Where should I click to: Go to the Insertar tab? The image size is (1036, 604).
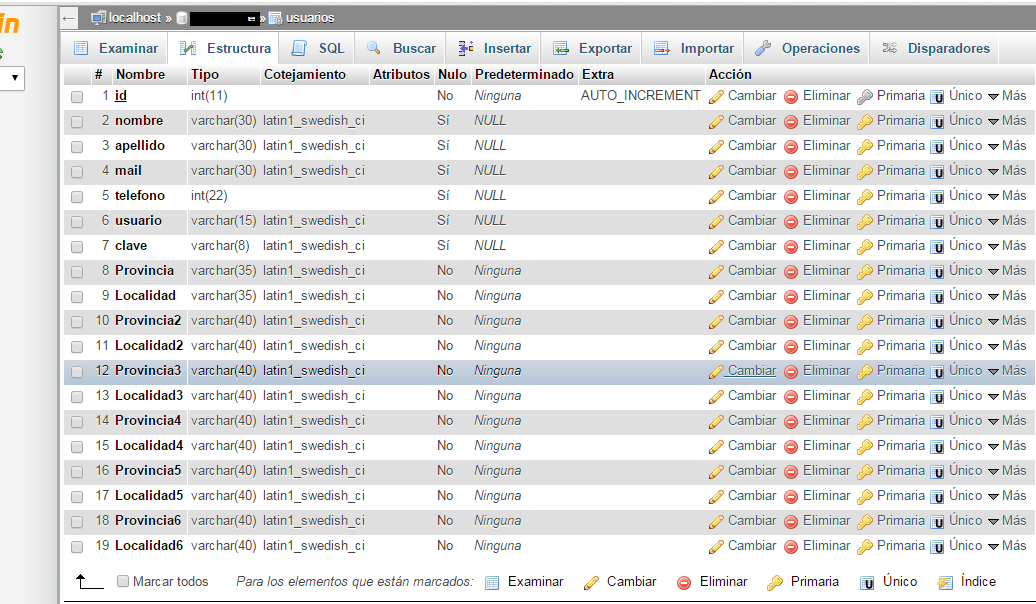[494, 48]
